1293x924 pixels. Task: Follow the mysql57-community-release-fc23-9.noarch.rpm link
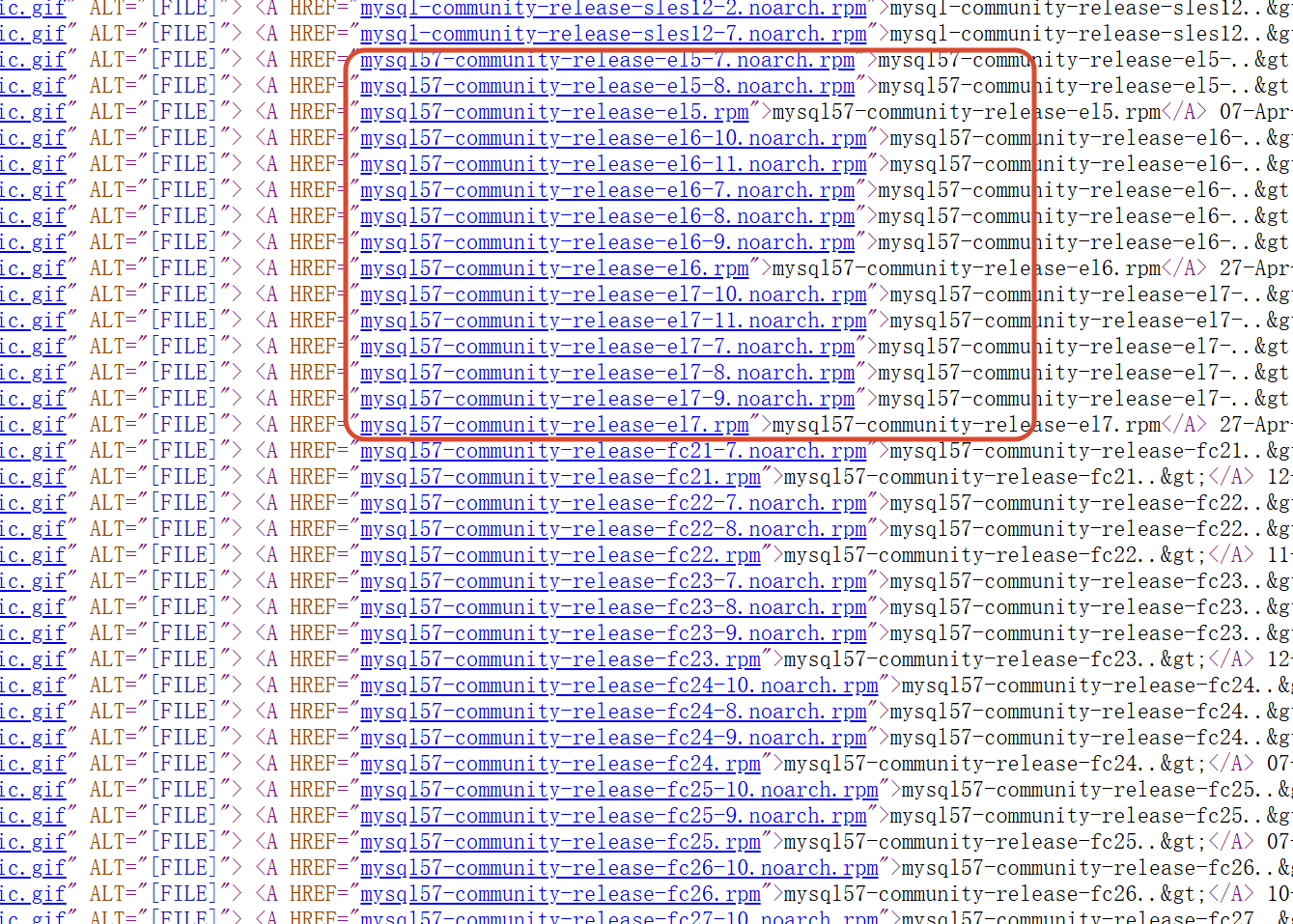[x=613, y=633]
